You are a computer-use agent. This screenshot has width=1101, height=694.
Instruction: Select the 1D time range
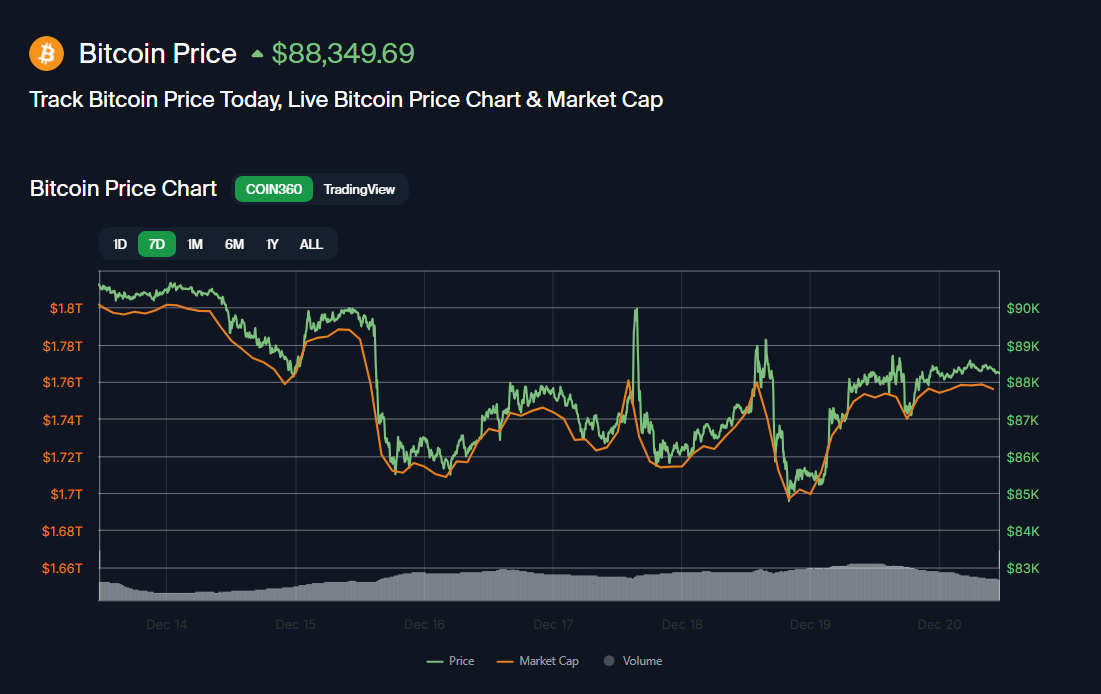point(120,243)
